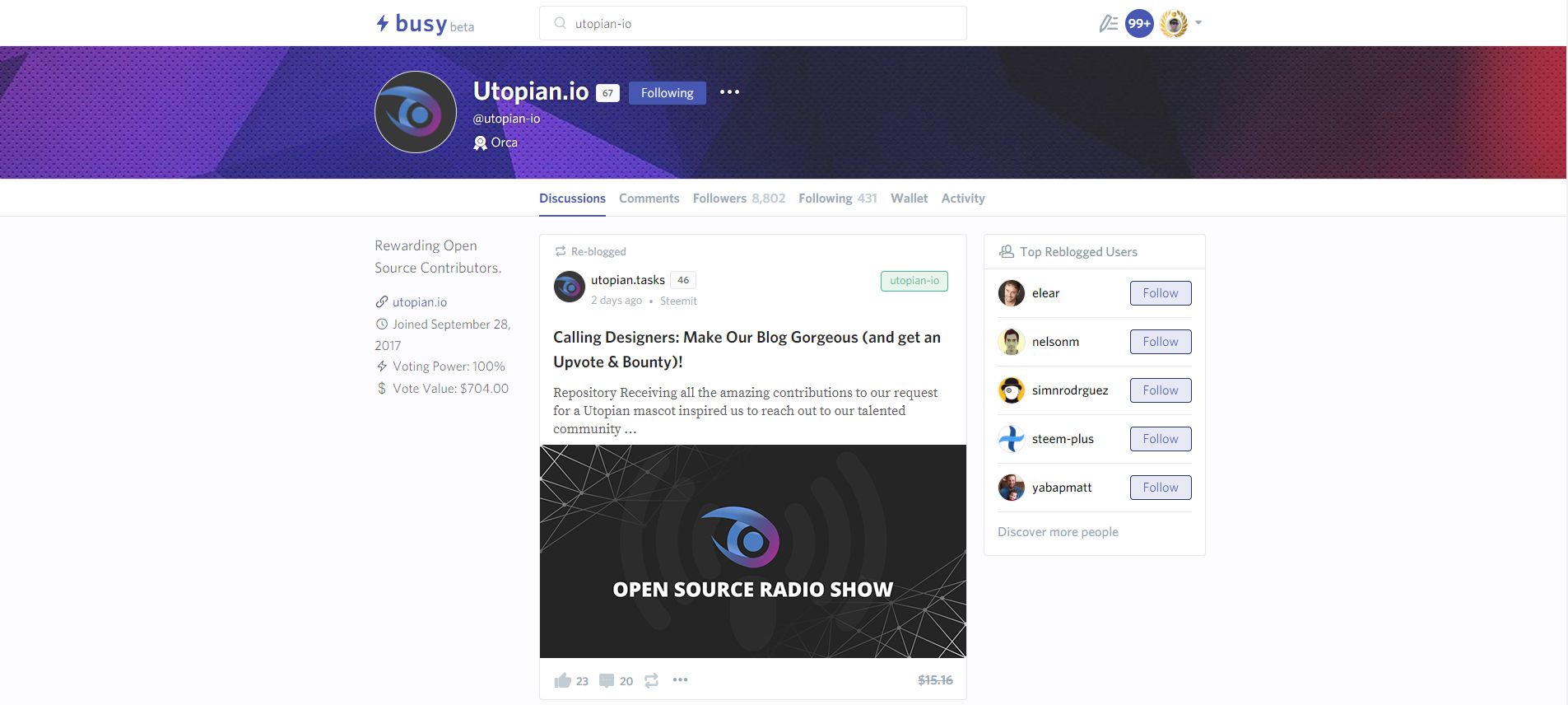The image size is (1568, 705).
Task: Click the search magnifier icon
Action: (560, 23)
